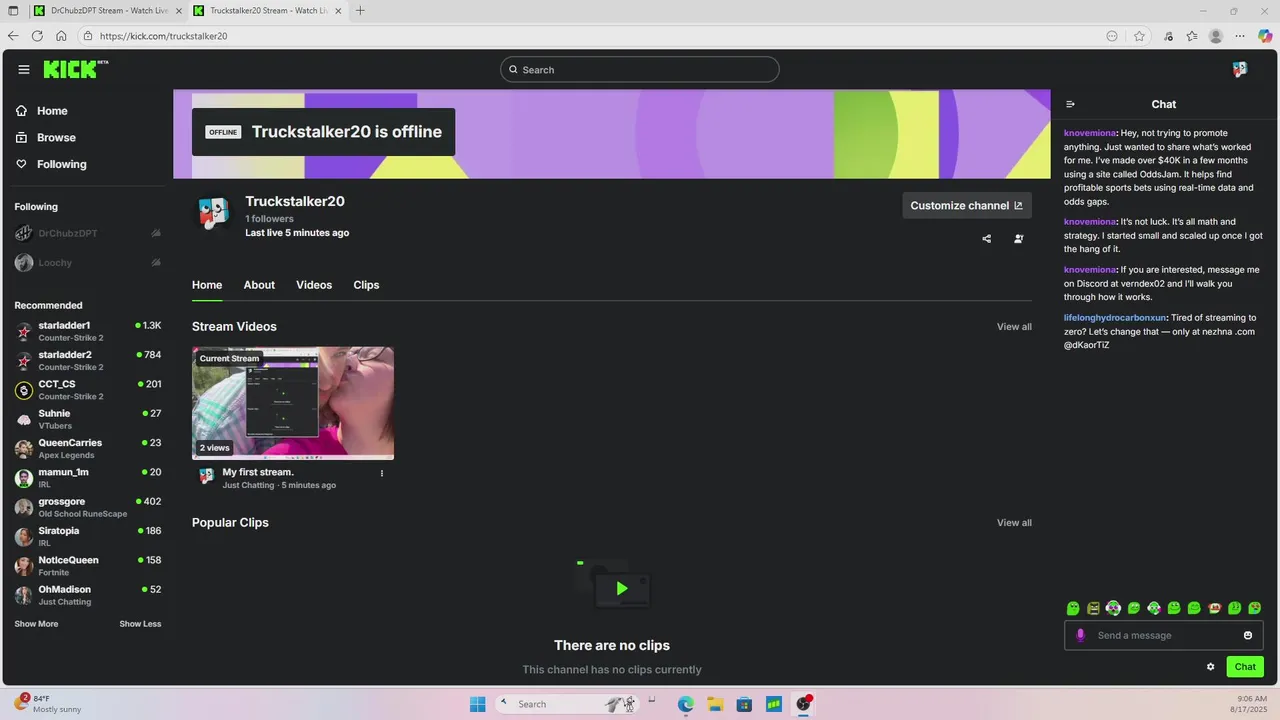The image size is (1280, 720).
Task: Open OhMadison Just Chatting channel
Action: tap(88, 595)
